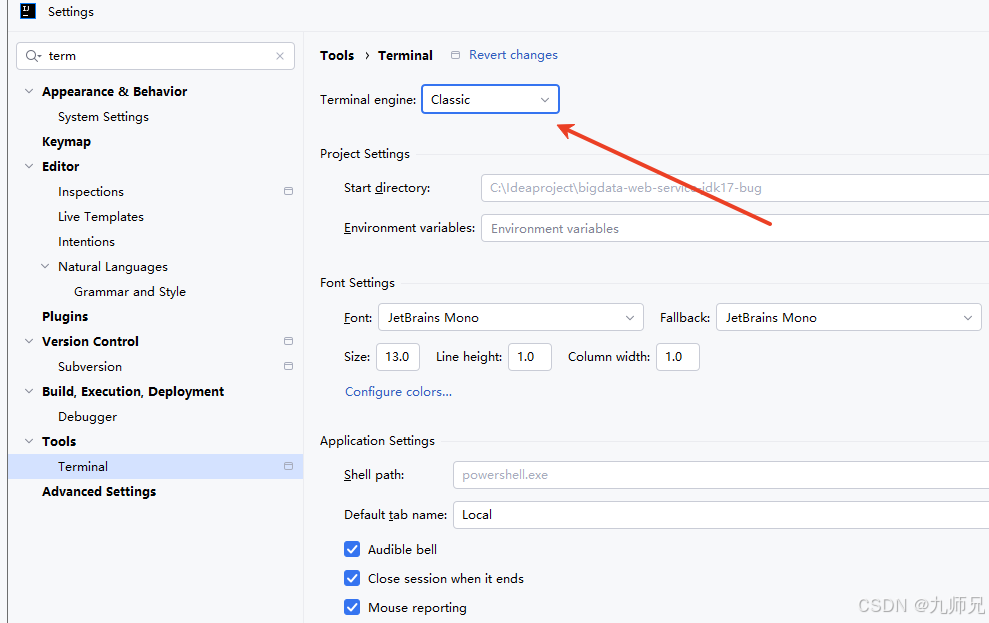Open the Font JetBrains Mono dropdown
Viewport: 989px width, 623px height.
511,317
